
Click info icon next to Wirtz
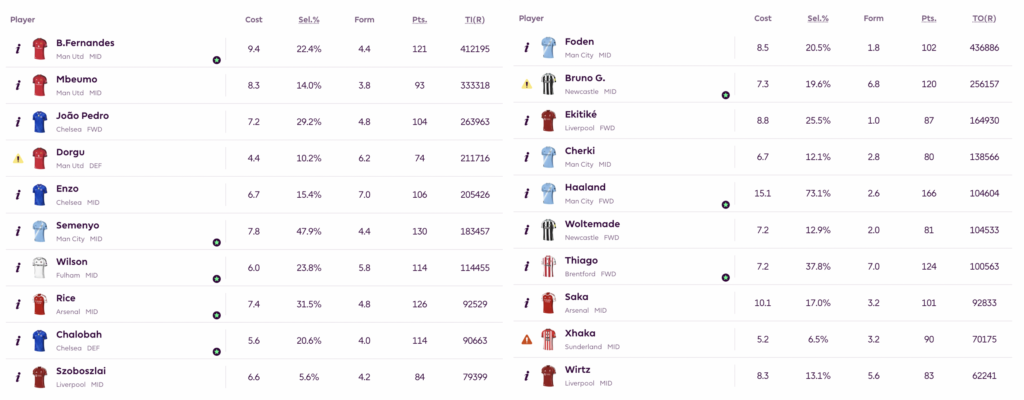click(526, 375)
